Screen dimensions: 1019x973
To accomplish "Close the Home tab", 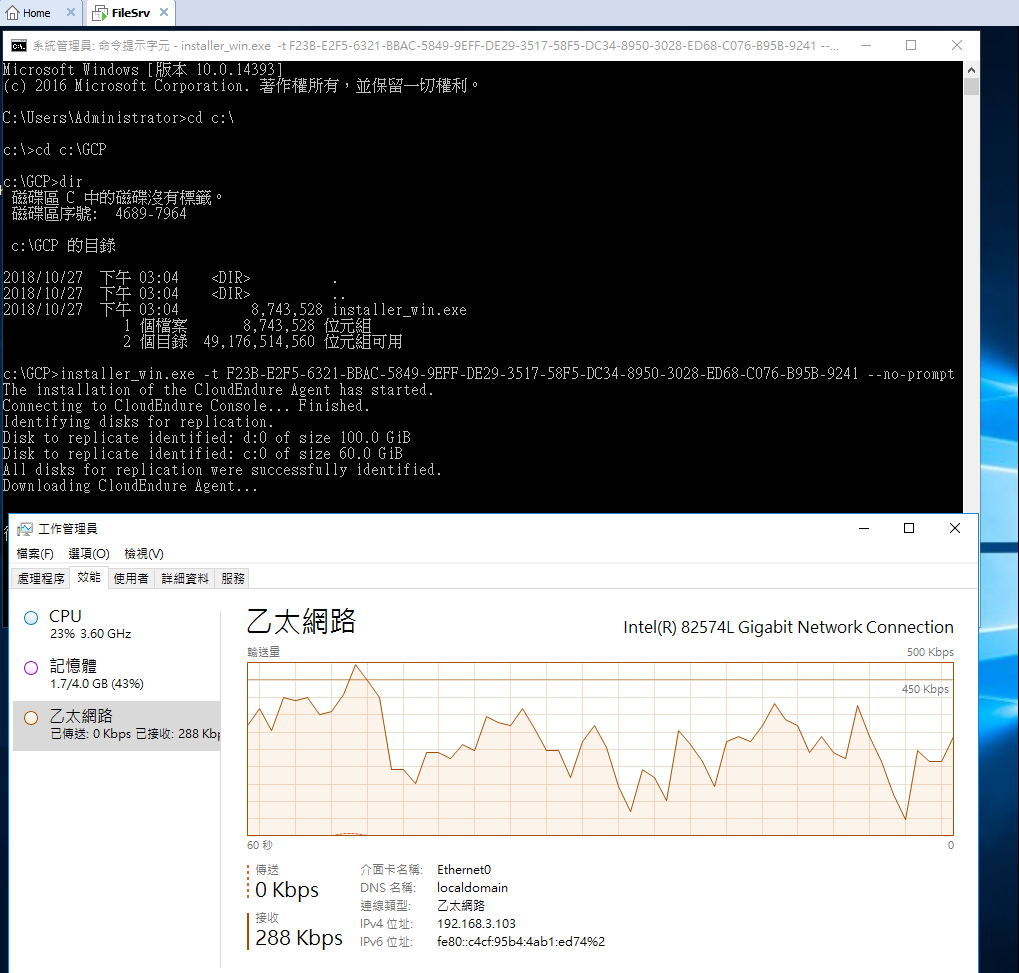I will pos(71,12).
